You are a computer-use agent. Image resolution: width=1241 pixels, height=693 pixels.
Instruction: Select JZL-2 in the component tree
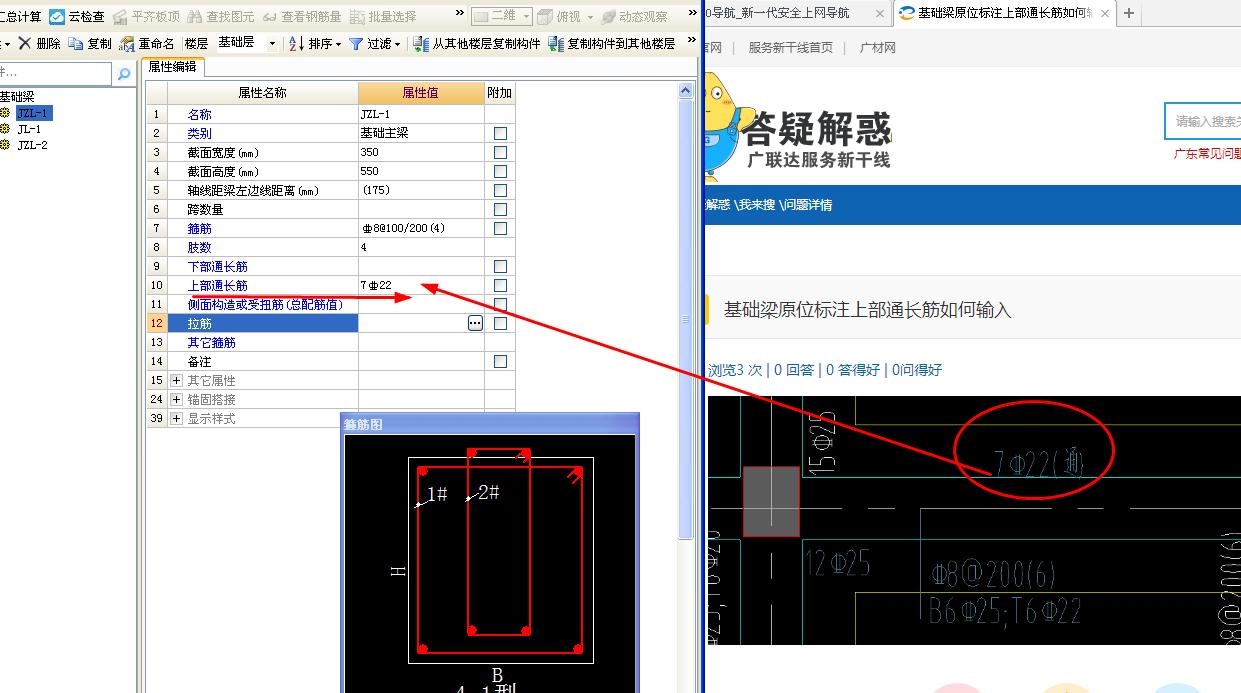coord(32,145)
